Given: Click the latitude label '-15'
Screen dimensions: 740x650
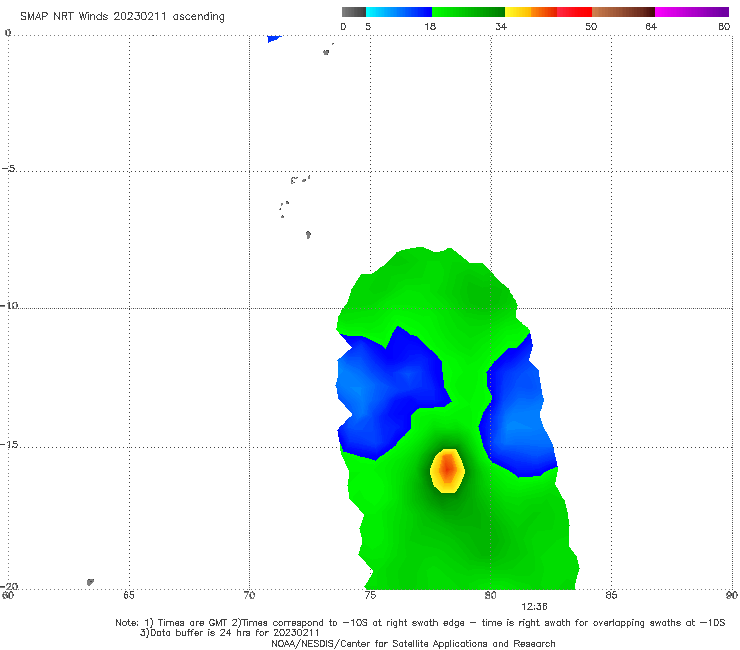Looking at the screenshot, I should (x=9, y=445).
